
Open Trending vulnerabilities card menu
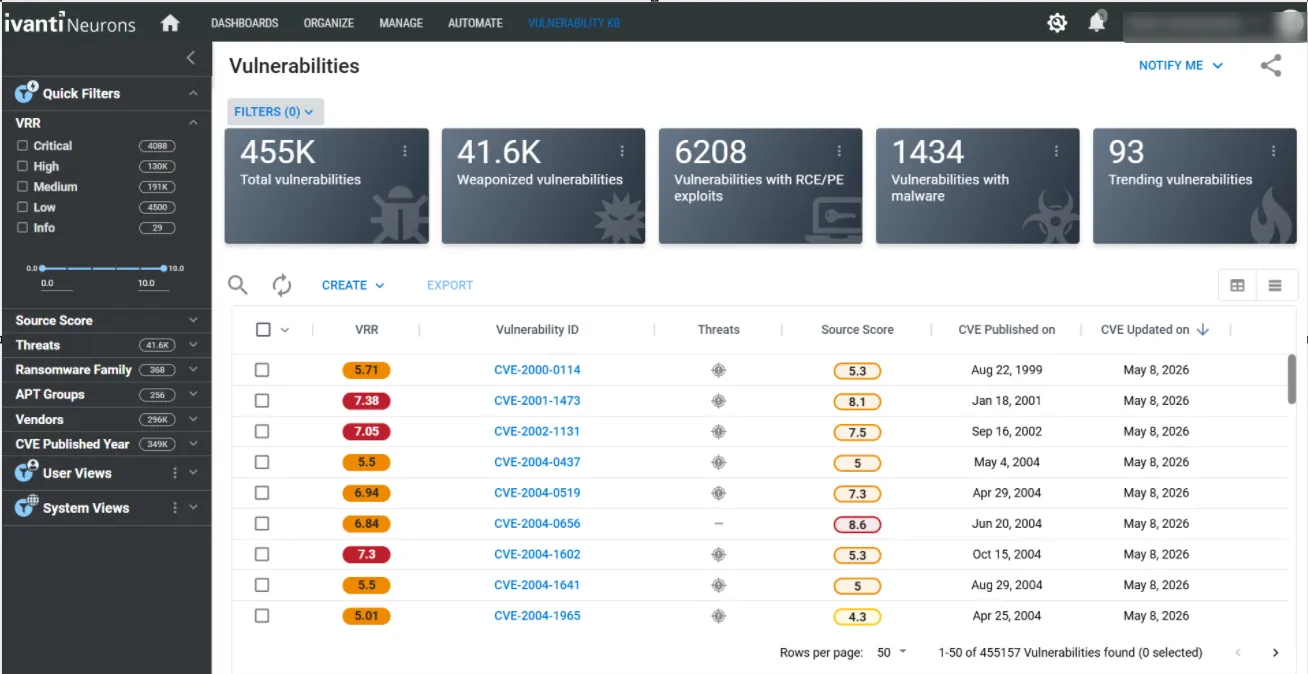(1273, 151)
